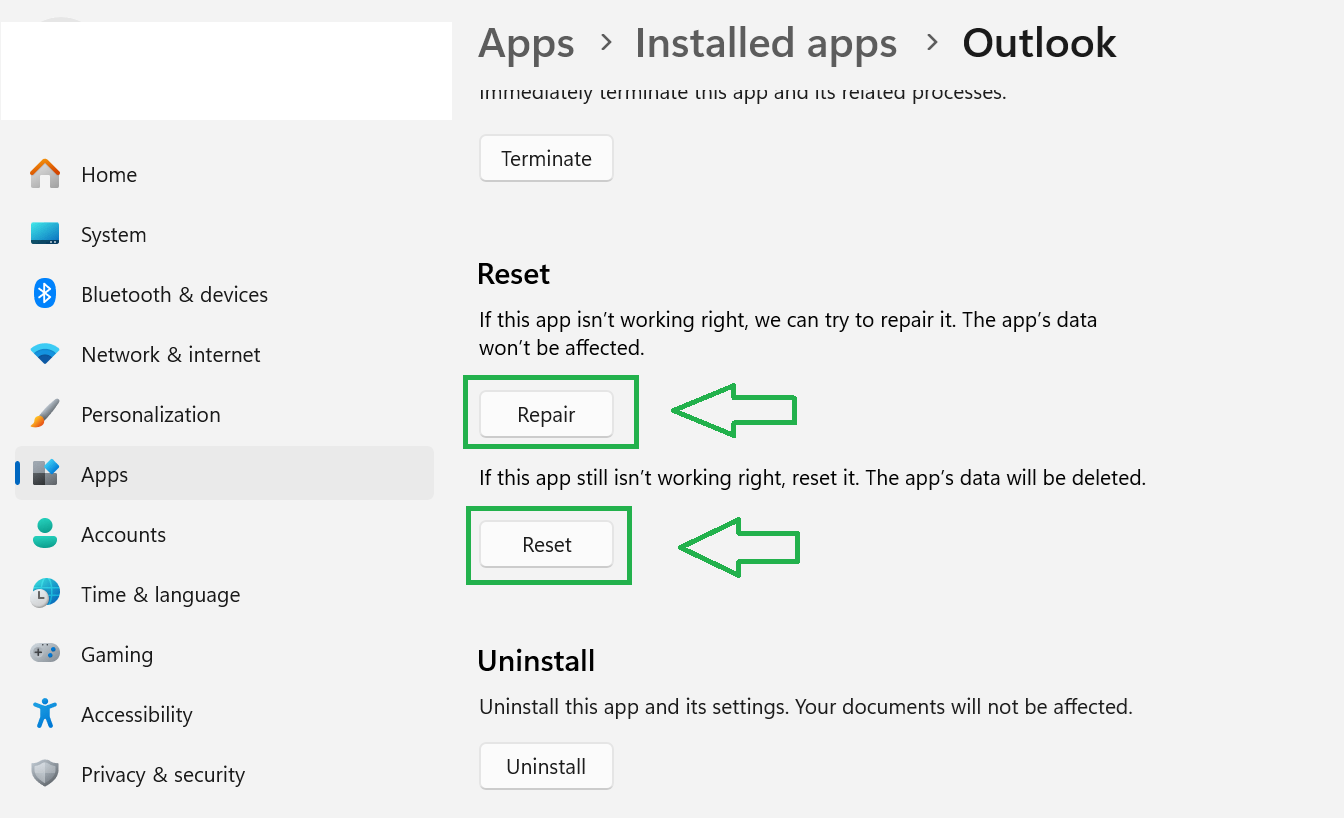Viewport: 1344px width, 818px height.
Task: Click "Your documents will not be affected" text
Action: point(963,706)
